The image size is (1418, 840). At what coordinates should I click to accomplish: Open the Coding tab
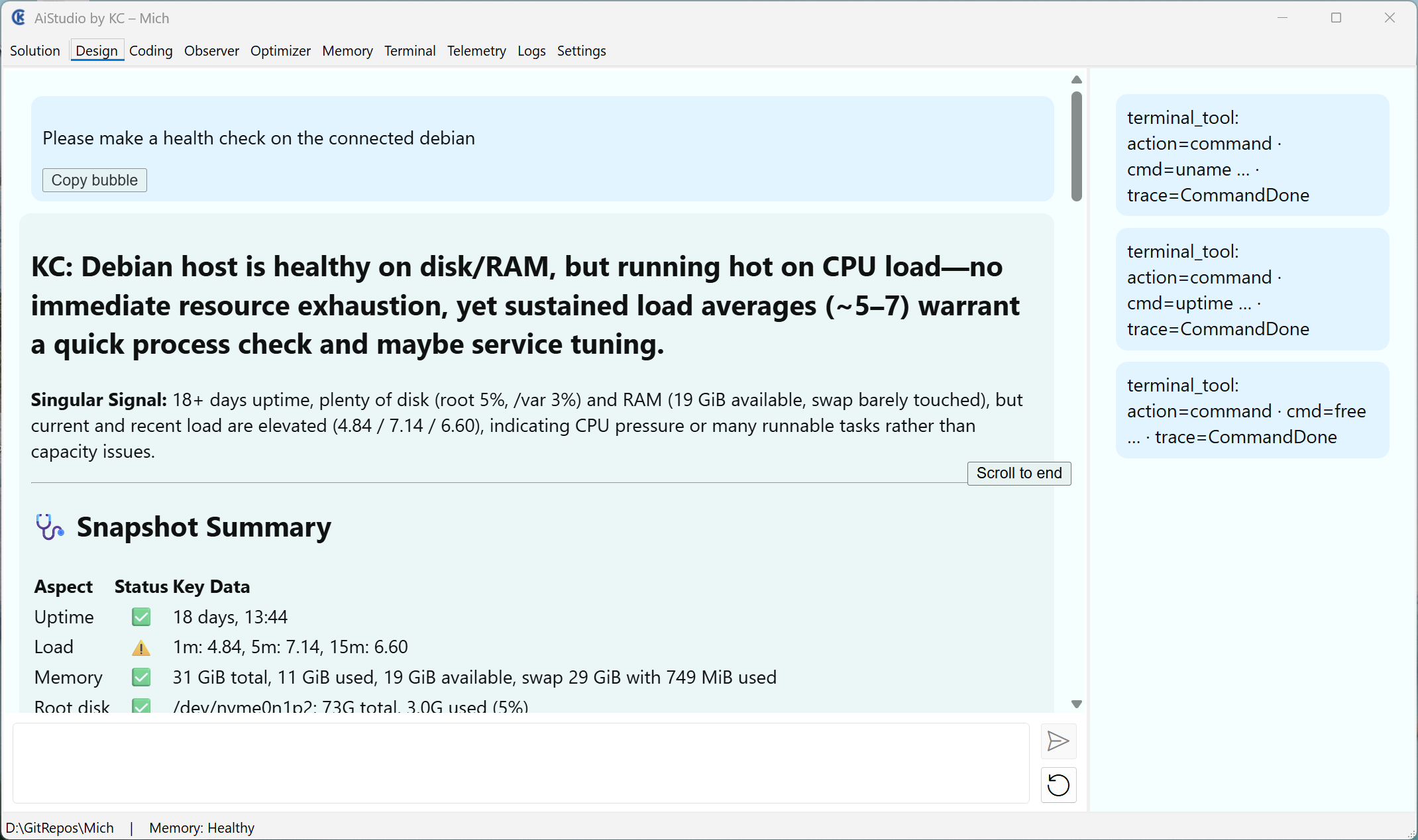pyautogui.click(x=150, y=51)
